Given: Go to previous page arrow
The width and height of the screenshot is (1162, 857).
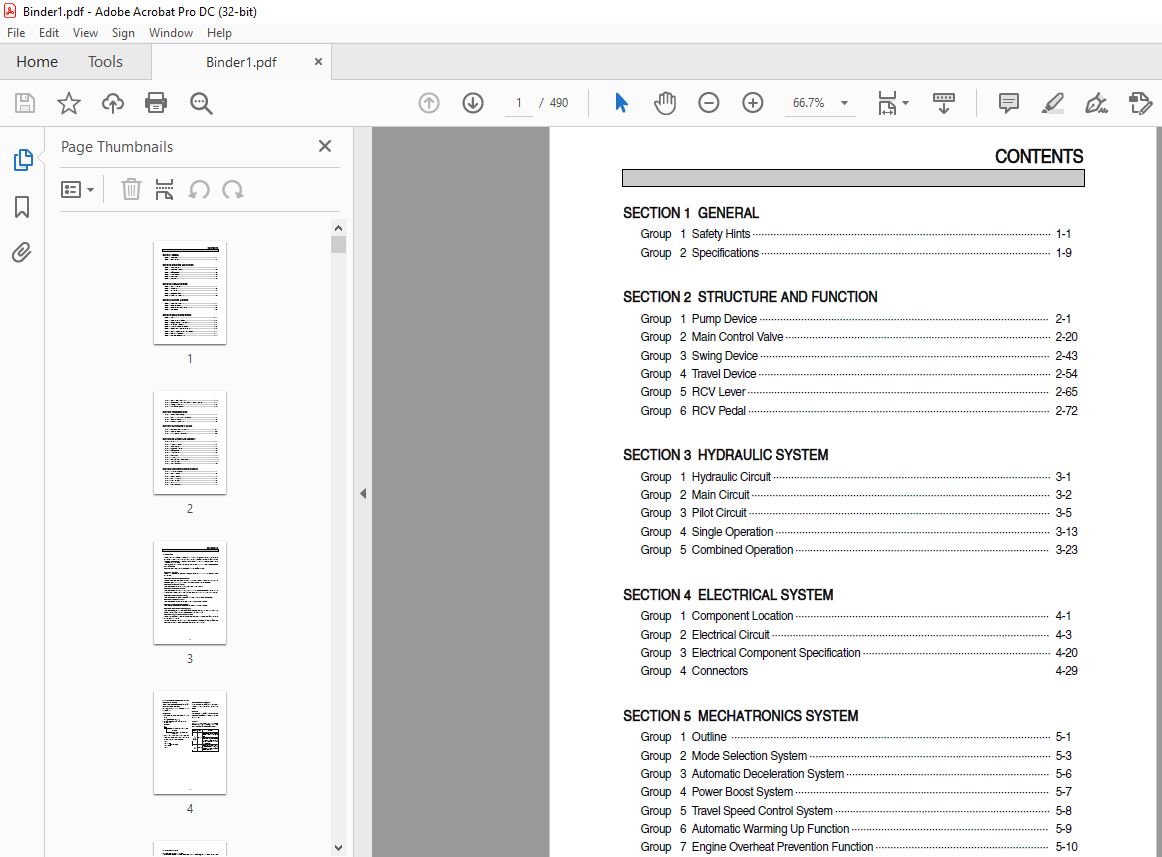Looking at the screenshot, I should (x=429, y=103).
